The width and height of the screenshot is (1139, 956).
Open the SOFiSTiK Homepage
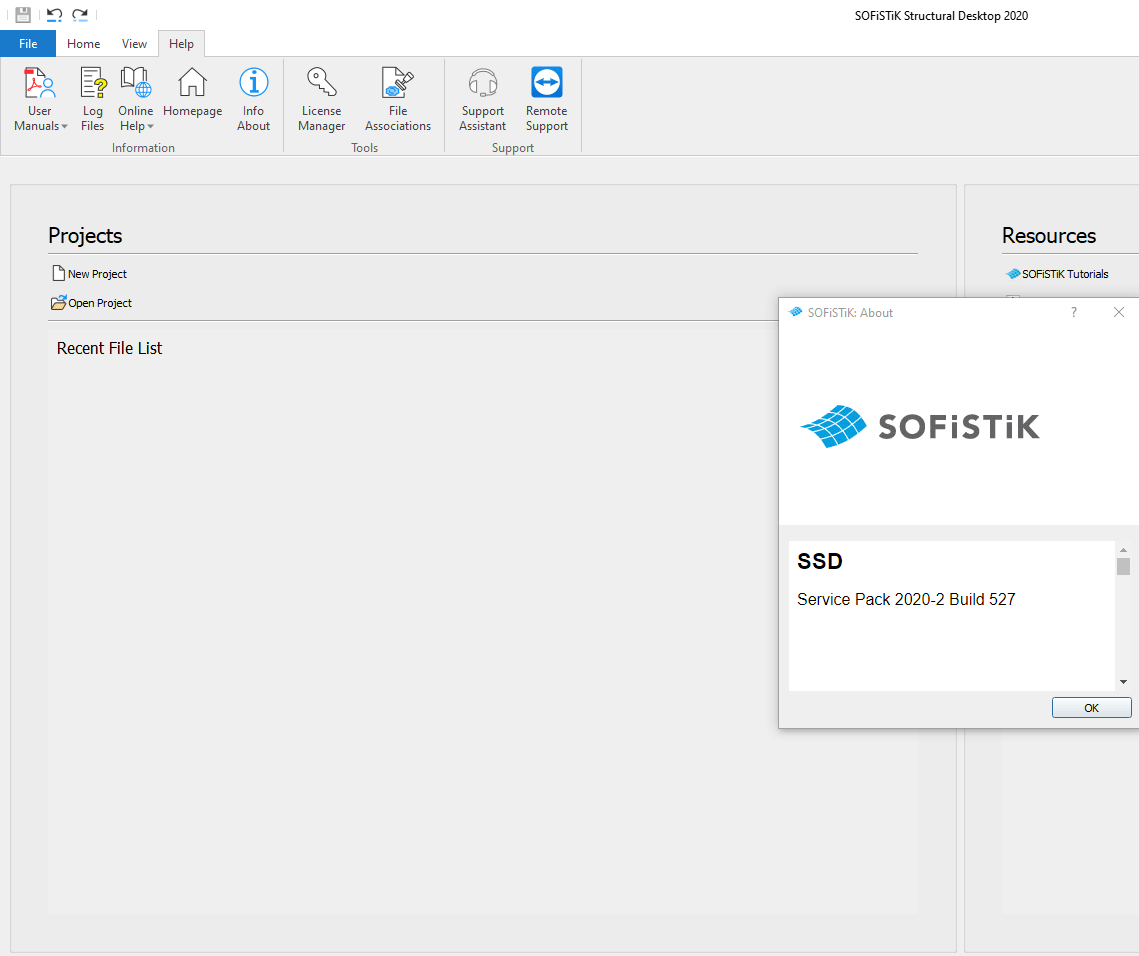[x=191, y=97]
